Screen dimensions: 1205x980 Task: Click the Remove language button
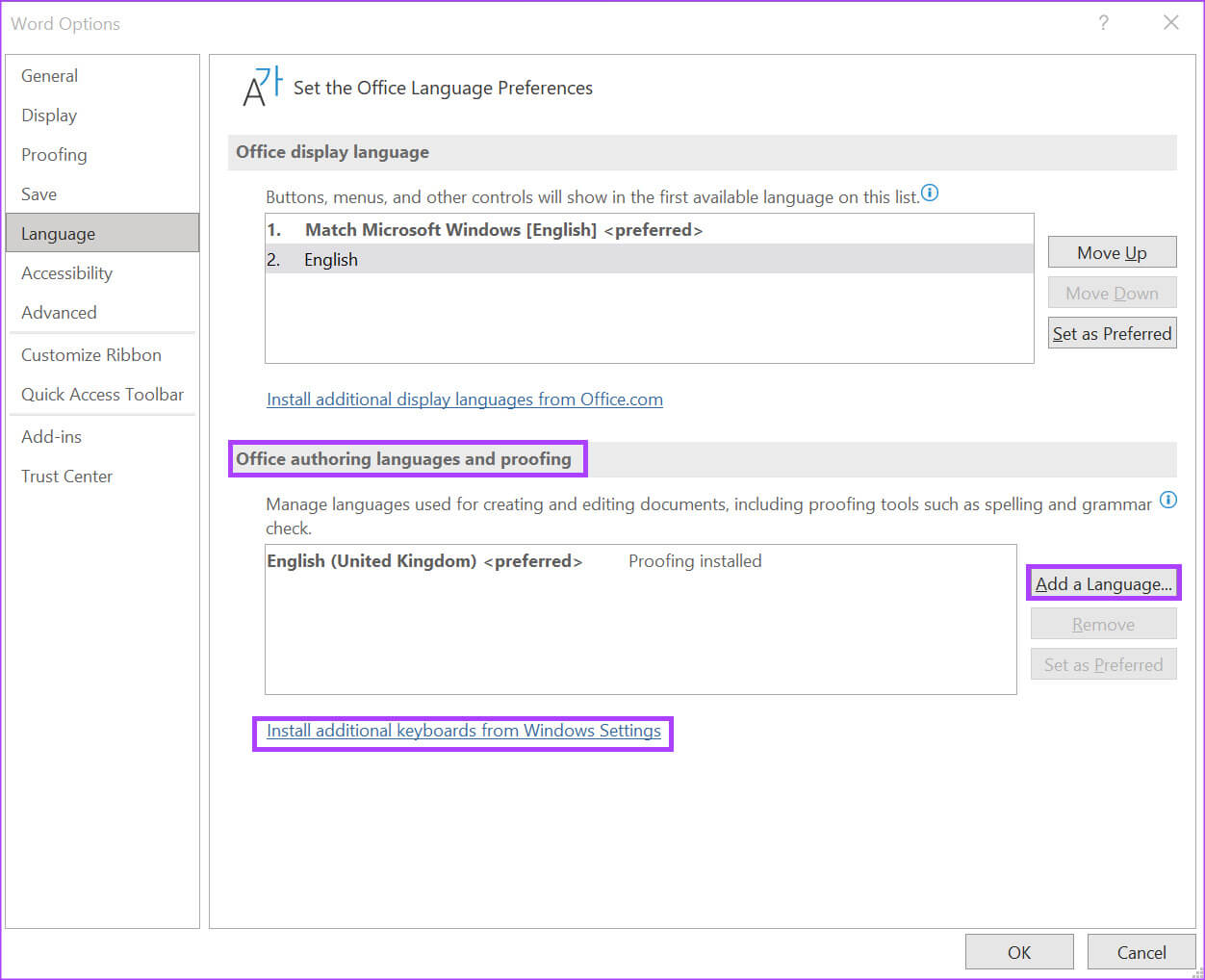pyautogui.click(x=1104, y=624)
